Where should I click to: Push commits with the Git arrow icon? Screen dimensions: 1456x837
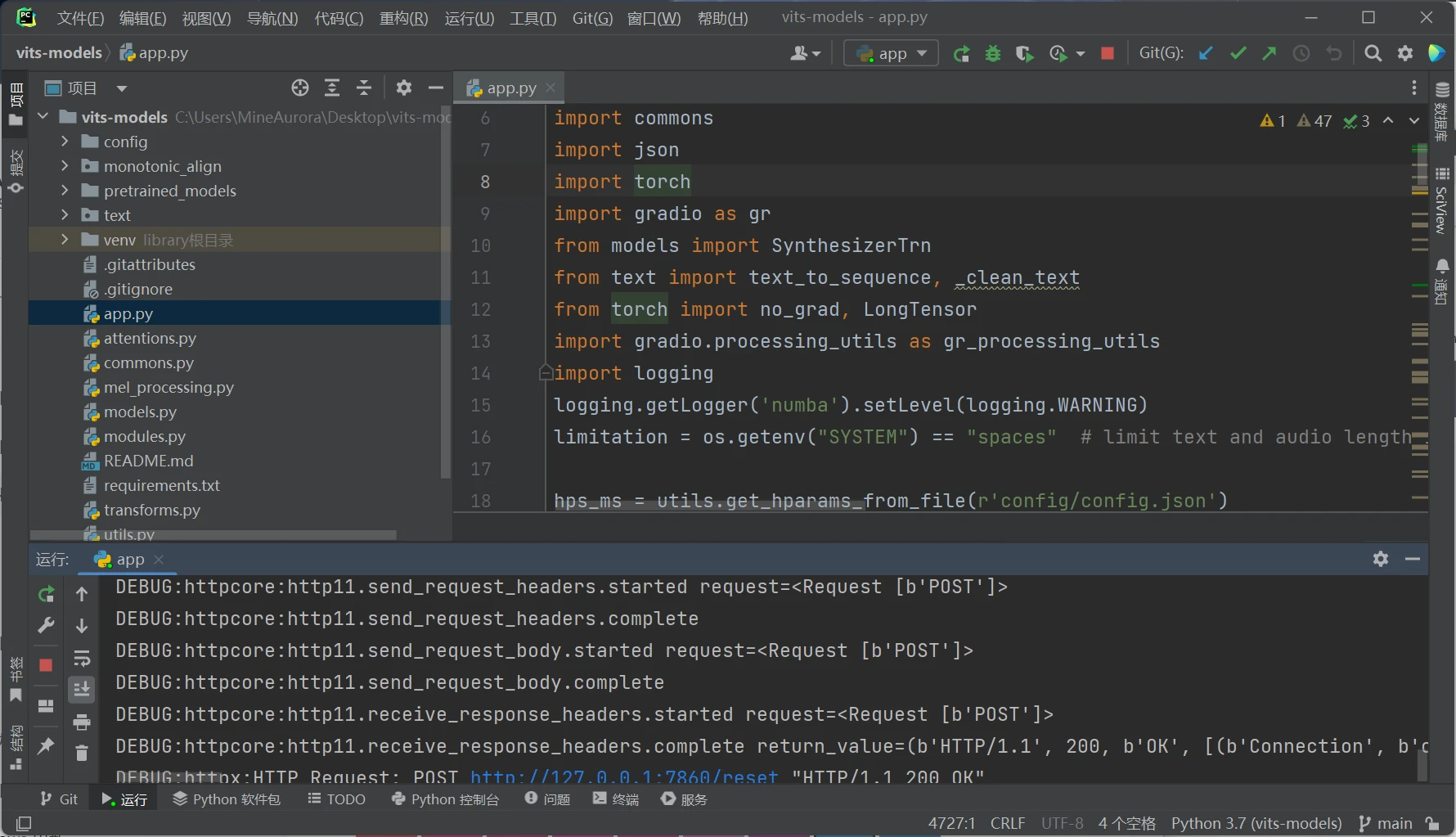1270,53
